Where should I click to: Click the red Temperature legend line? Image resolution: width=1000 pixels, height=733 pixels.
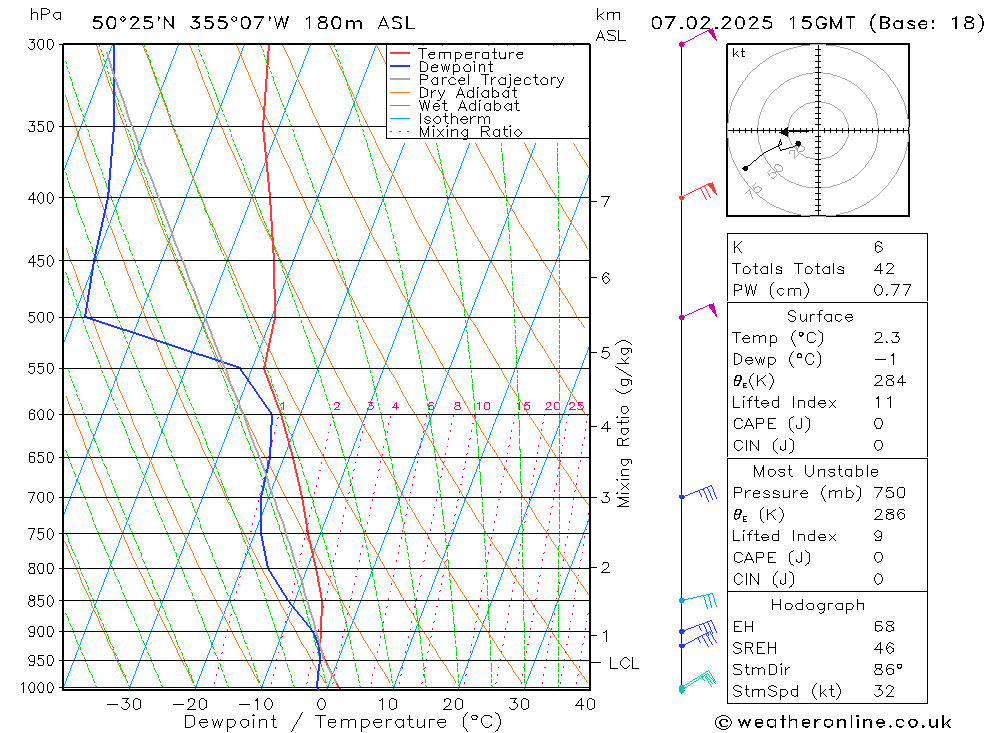tap(400, 54)
